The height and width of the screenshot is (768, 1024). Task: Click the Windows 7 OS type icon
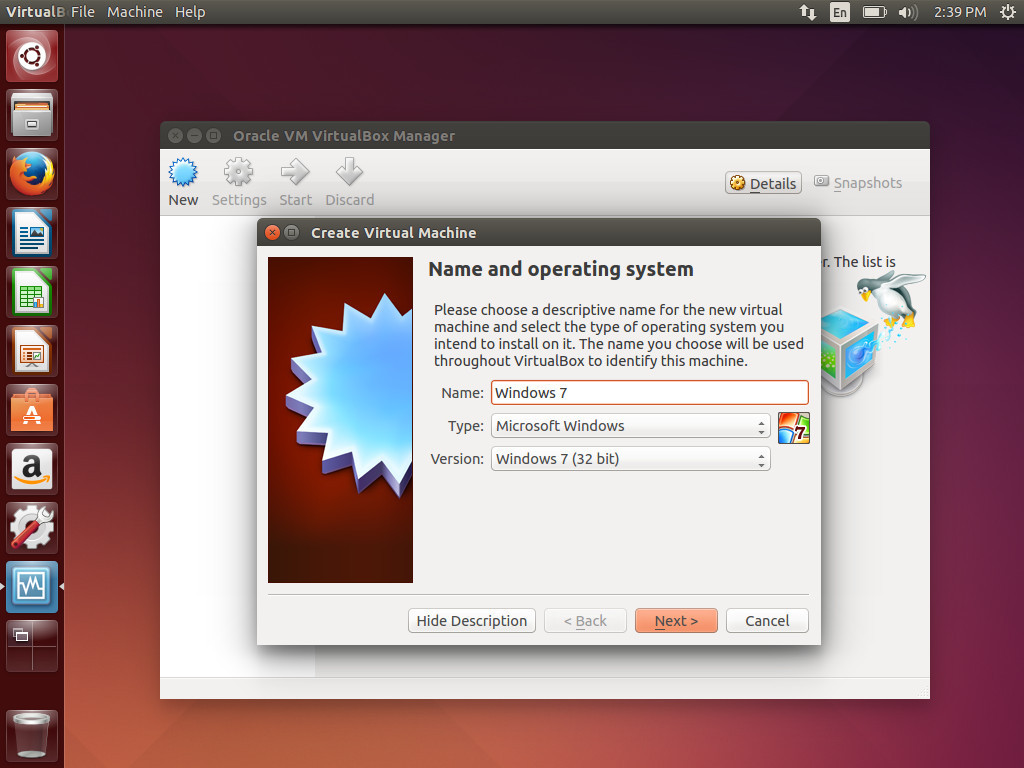click(x=793, y=427)
